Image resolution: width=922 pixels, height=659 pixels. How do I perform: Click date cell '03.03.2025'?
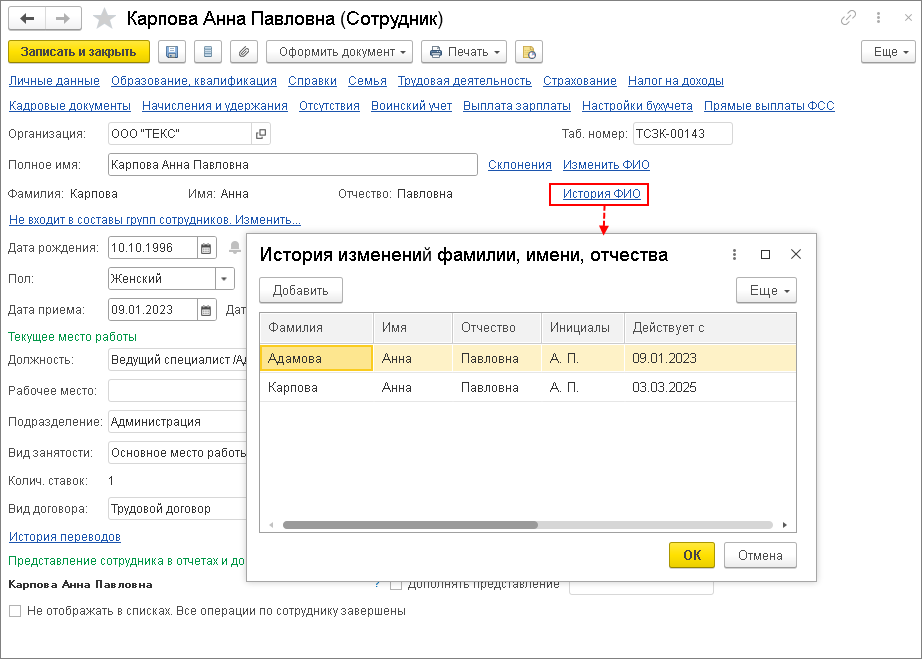point(664,387)
